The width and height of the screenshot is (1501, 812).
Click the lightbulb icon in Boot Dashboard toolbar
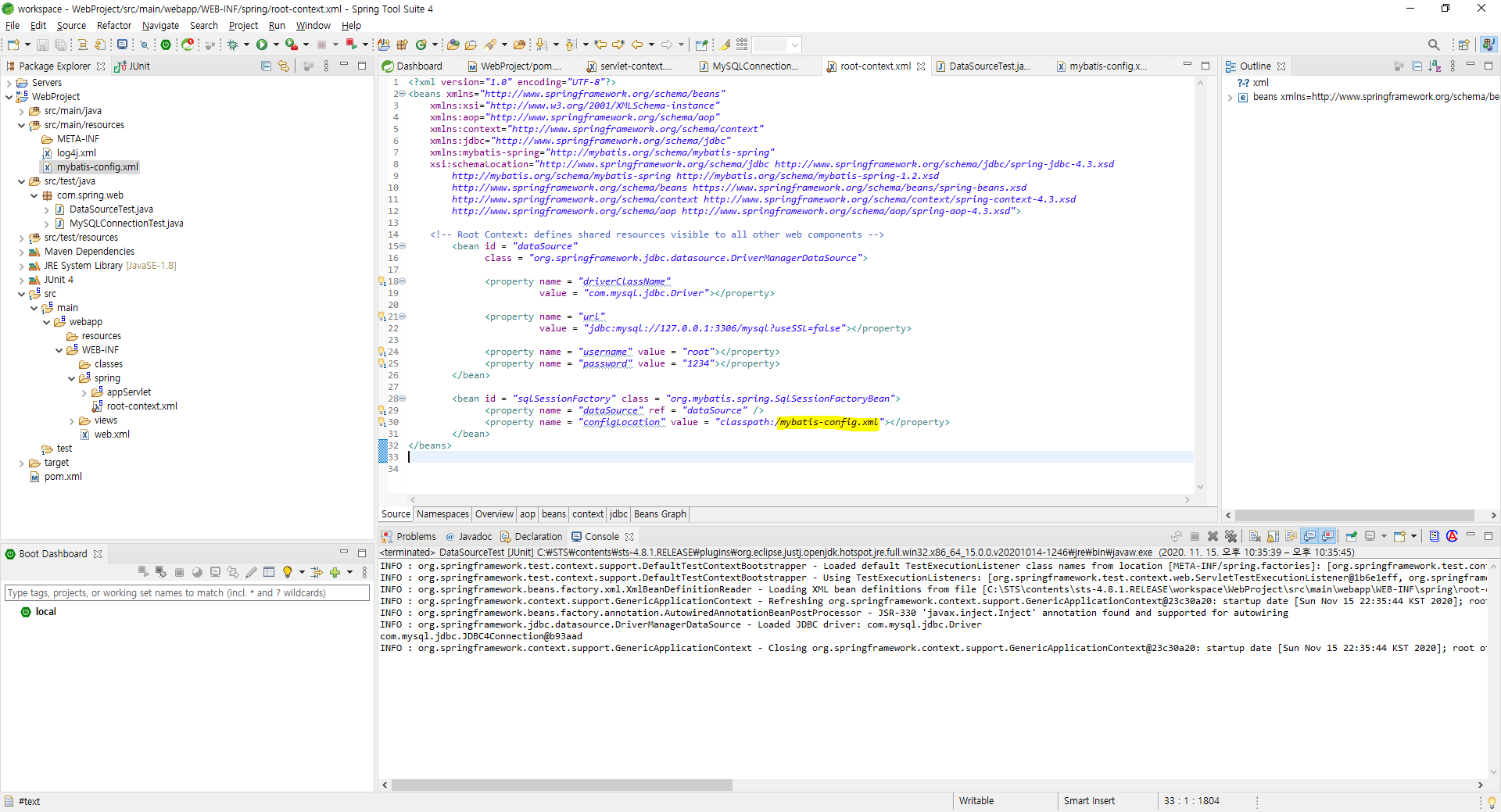pyautogui.click(x=287, y=572)
